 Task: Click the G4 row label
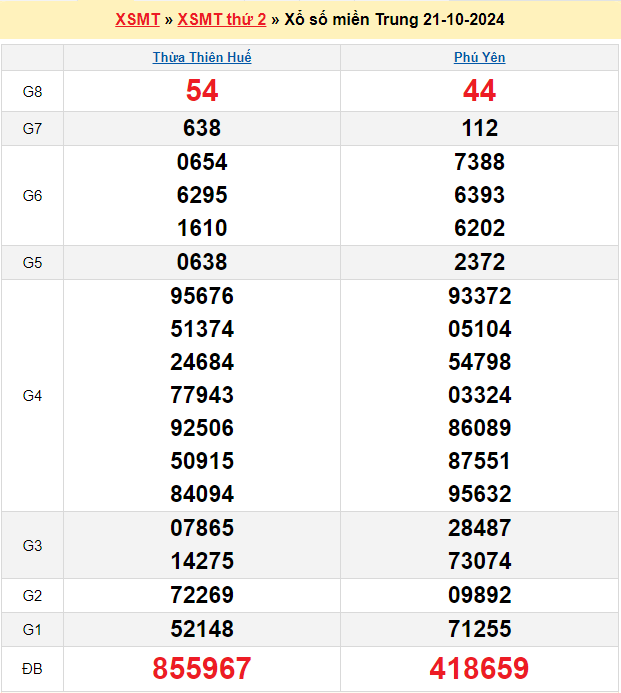[x=32, y=395]
